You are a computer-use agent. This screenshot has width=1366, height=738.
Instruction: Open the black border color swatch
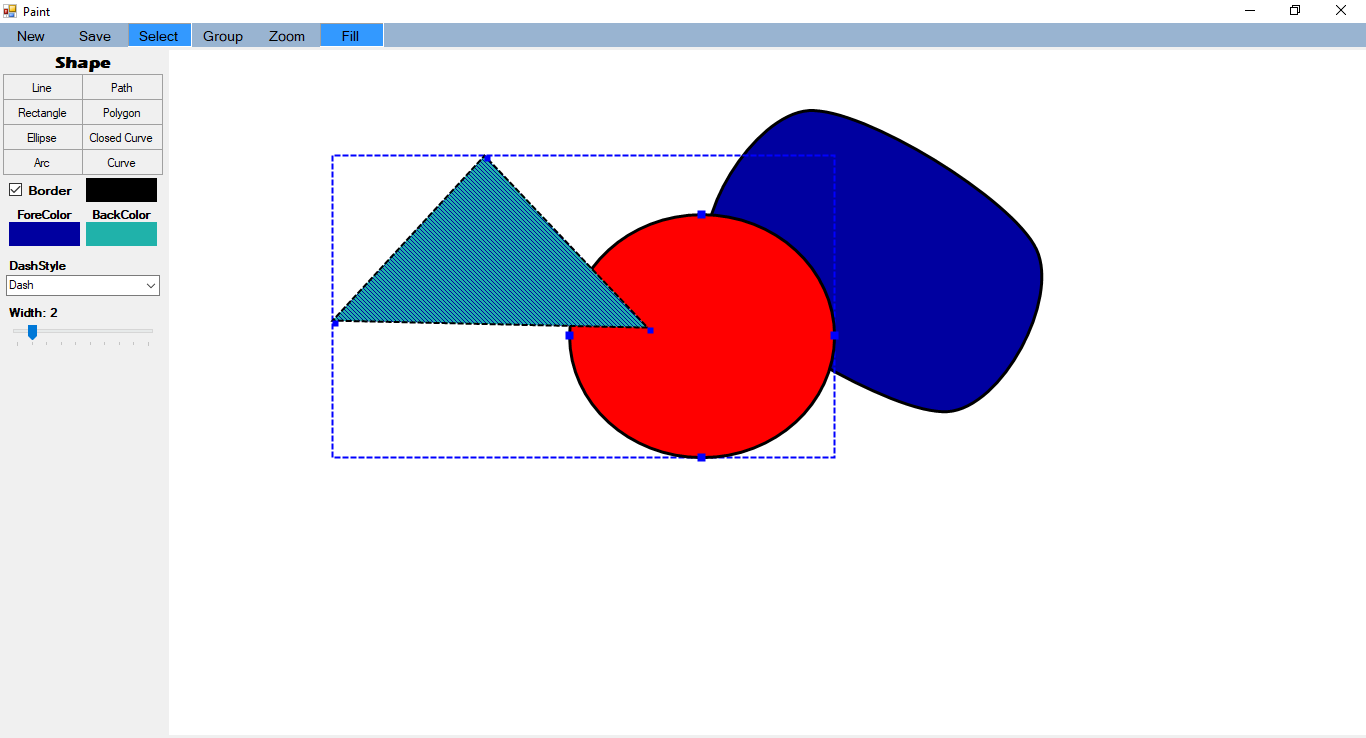121,190
